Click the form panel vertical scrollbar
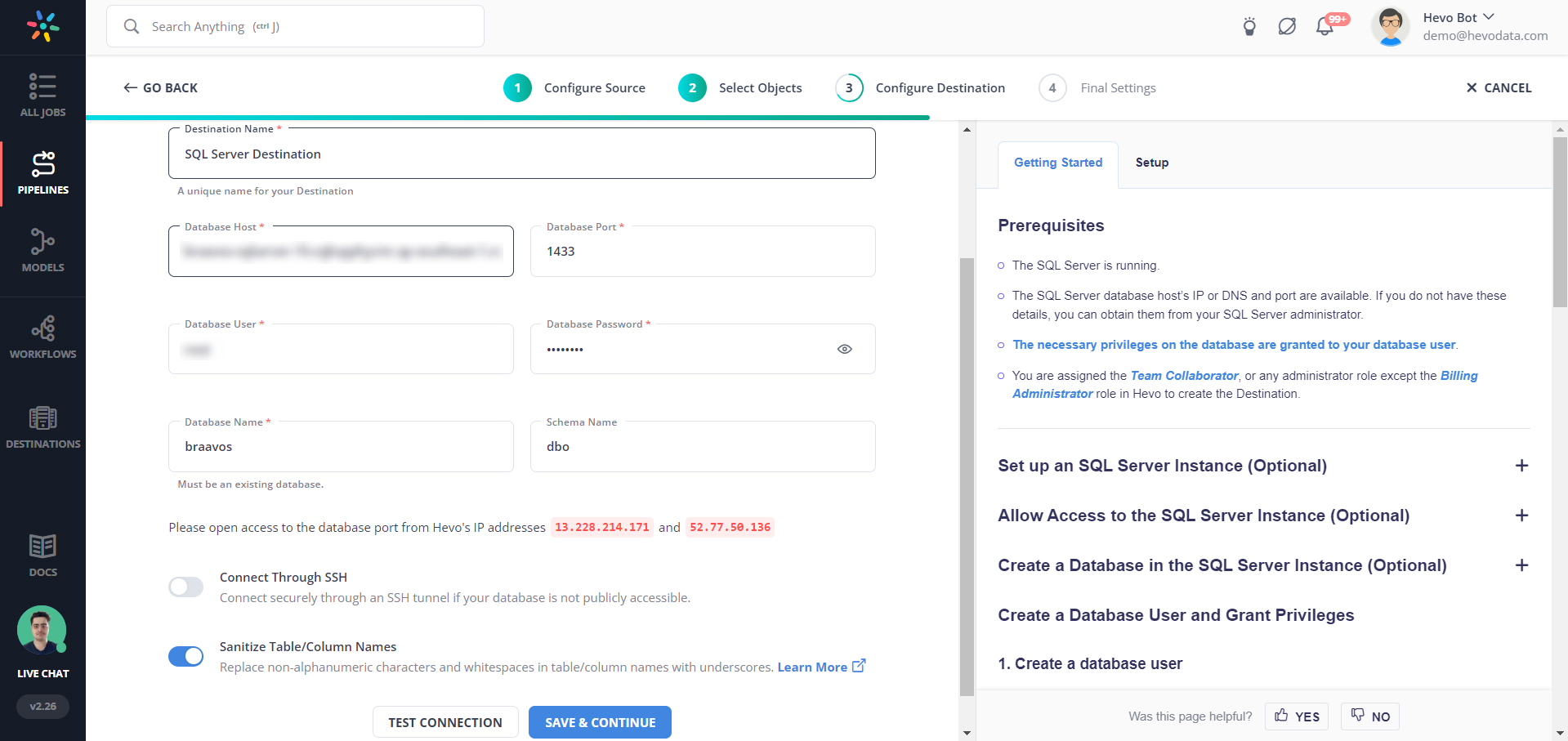Viewport: 1568px width, 741px height. (x=967, y=476)
